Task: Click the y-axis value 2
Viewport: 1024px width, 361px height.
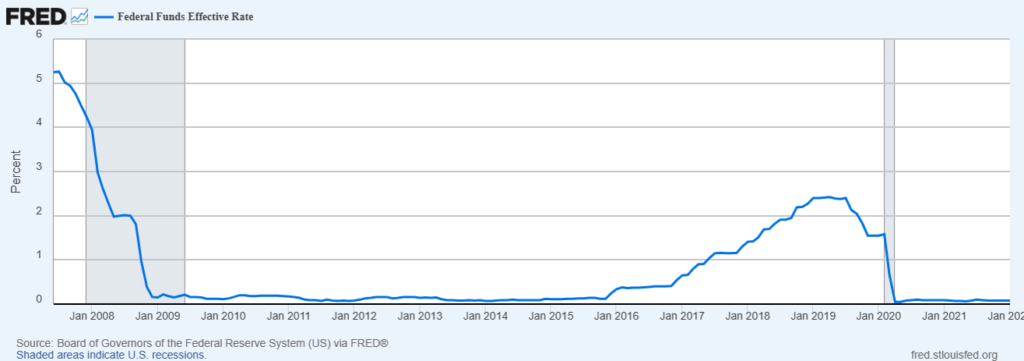Action: coord(39,212)
